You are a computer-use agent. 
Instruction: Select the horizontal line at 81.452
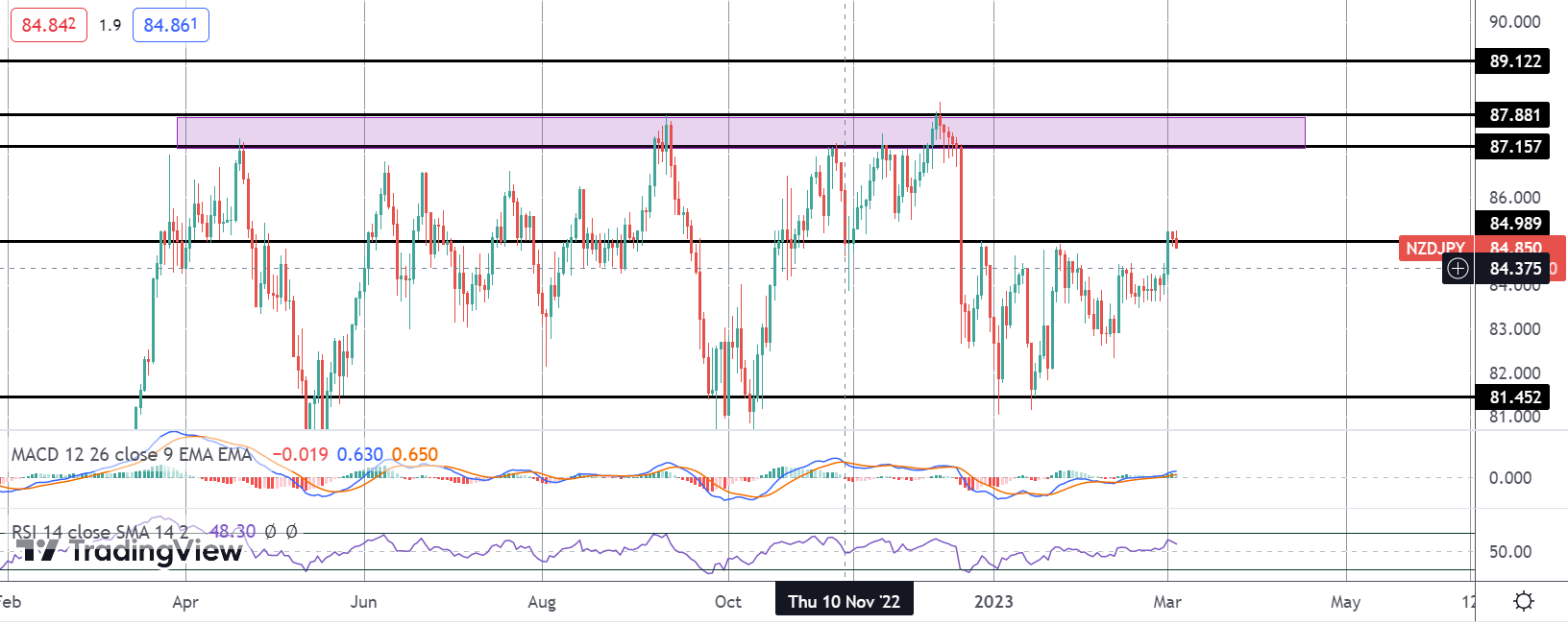click(x=737, y=397)
